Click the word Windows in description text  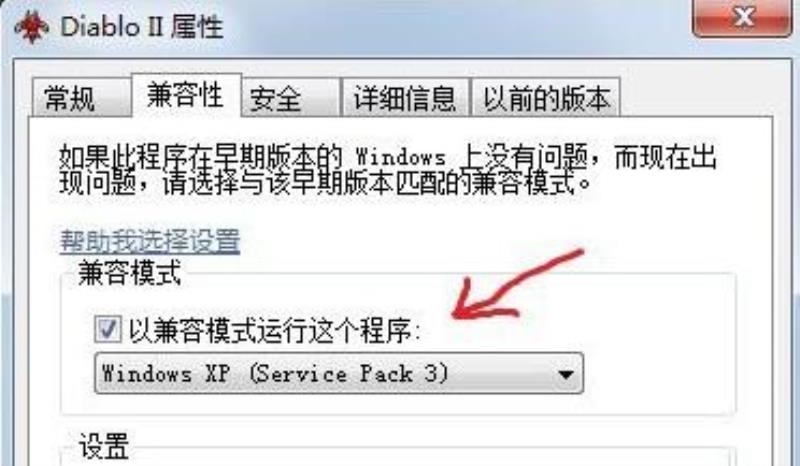tap(401, 157)
